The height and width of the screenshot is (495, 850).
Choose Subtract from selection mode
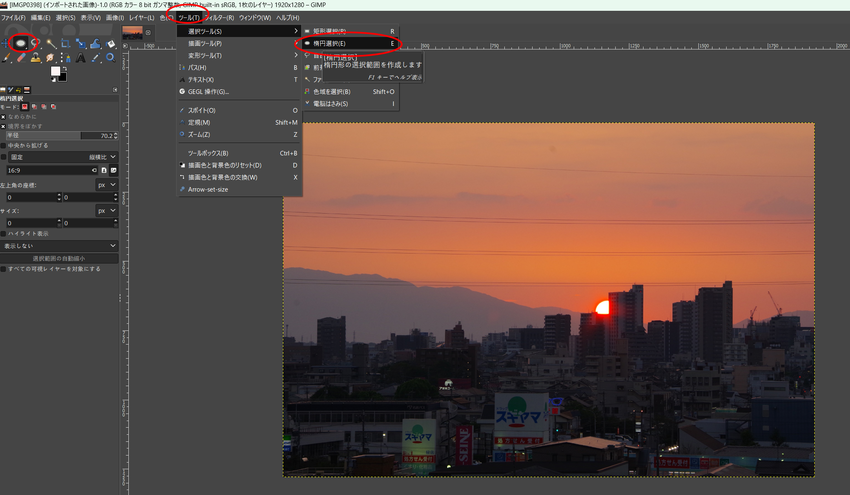[x=44, y=107]
